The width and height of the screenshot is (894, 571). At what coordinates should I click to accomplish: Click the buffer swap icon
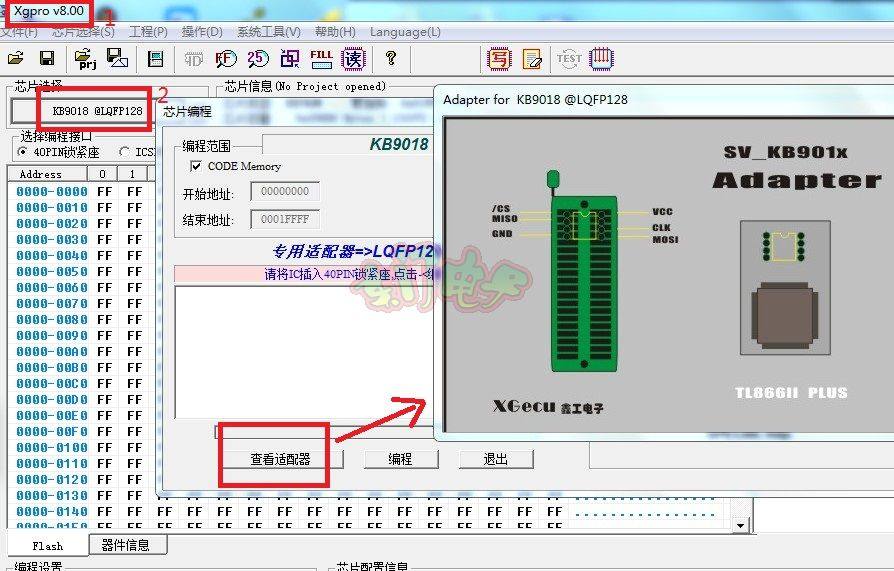click(x=290, y=58)
